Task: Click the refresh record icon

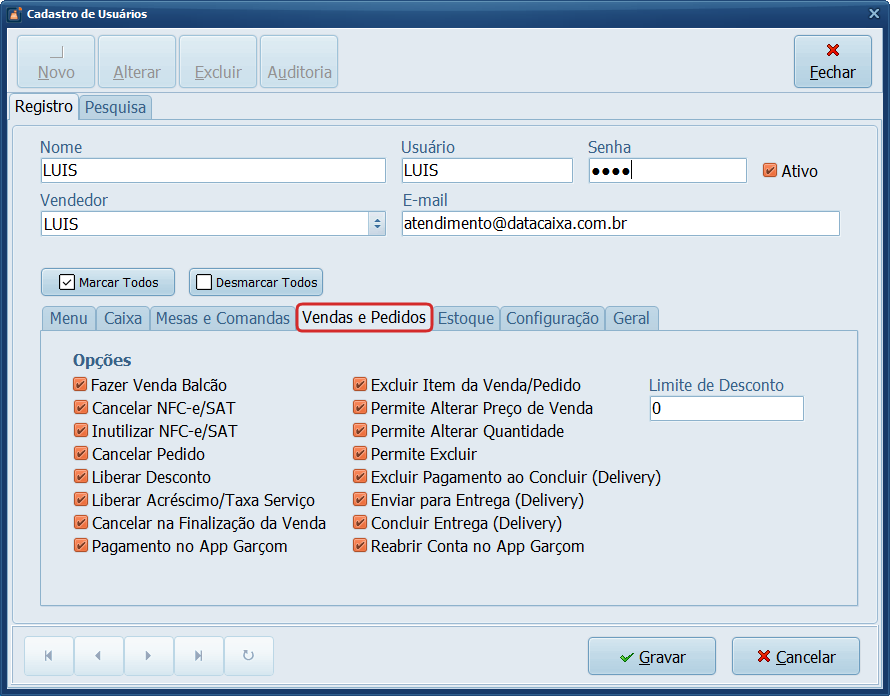Action: 248,656
